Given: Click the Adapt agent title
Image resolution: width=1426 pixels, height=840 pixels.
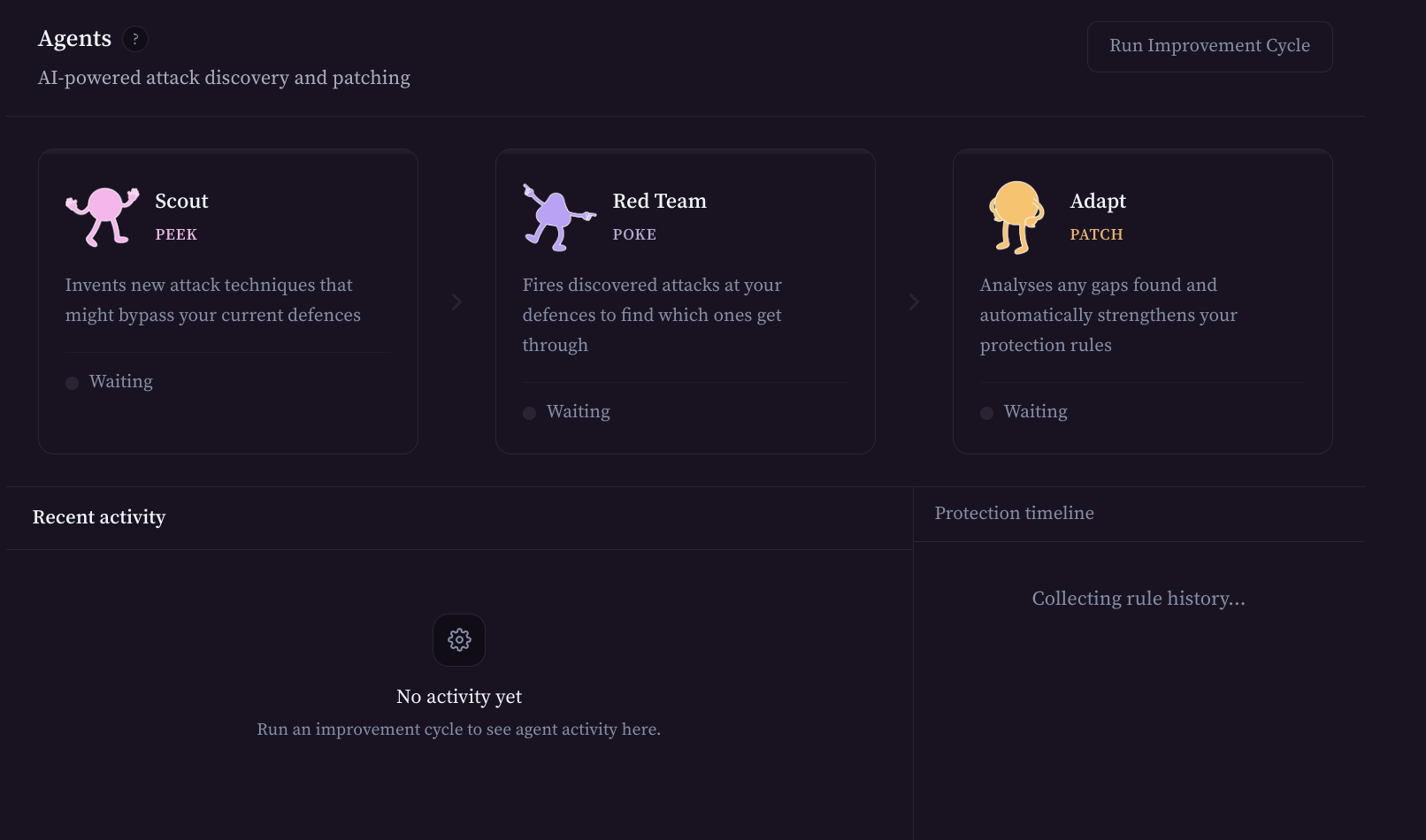Looking at the screenshot, I should (1098, 202).
